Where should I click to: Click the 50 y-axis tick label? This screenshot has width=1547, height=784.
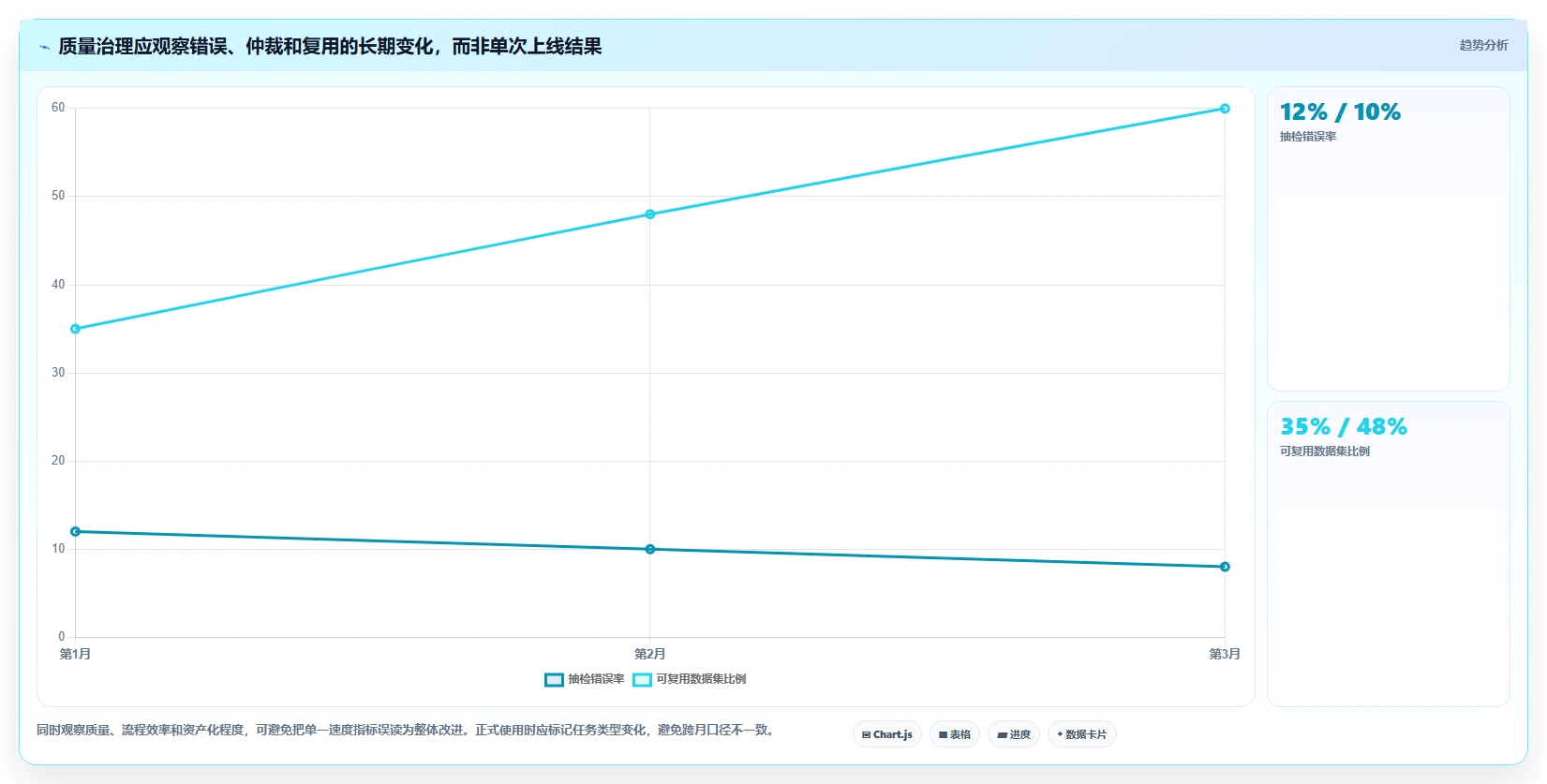58,196
